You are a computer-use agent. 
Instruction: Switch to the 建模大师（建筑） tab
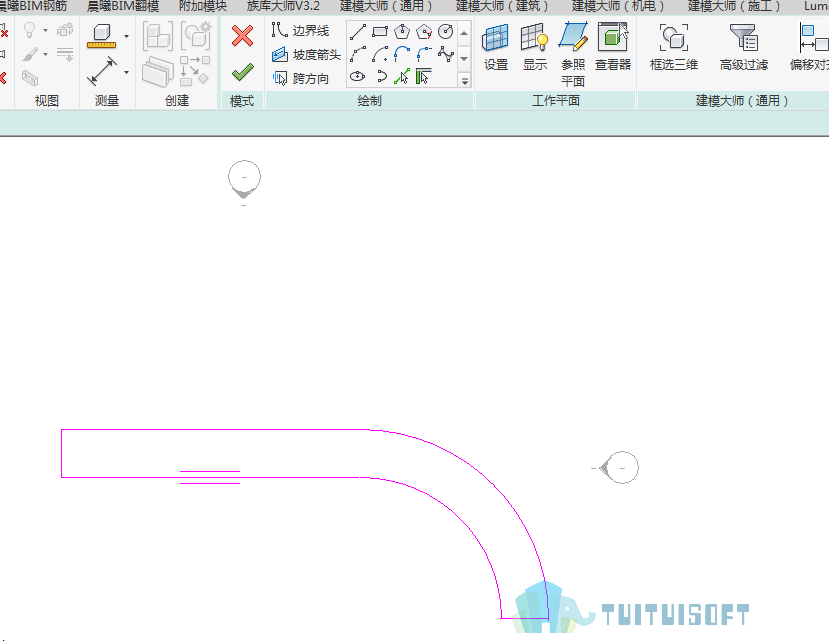pos(502,6)
